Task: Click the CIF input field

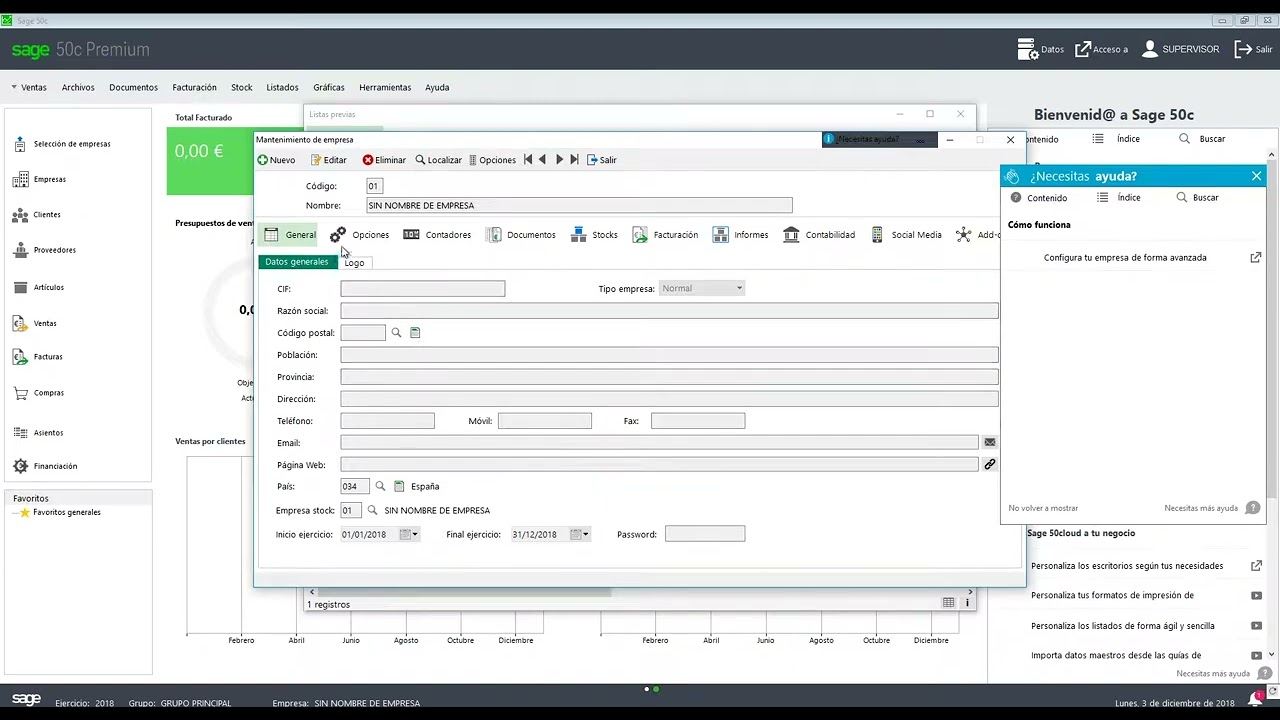Action: pyautogui.click(x=422, y=289)
